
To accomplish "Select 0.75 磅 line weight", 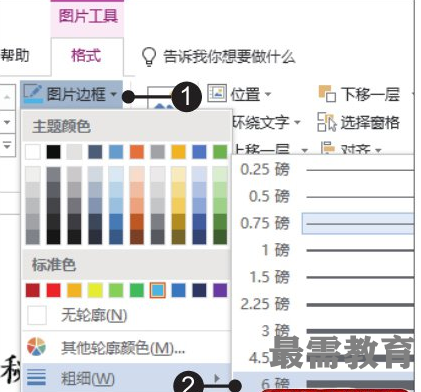I will (x=323, y=223).
